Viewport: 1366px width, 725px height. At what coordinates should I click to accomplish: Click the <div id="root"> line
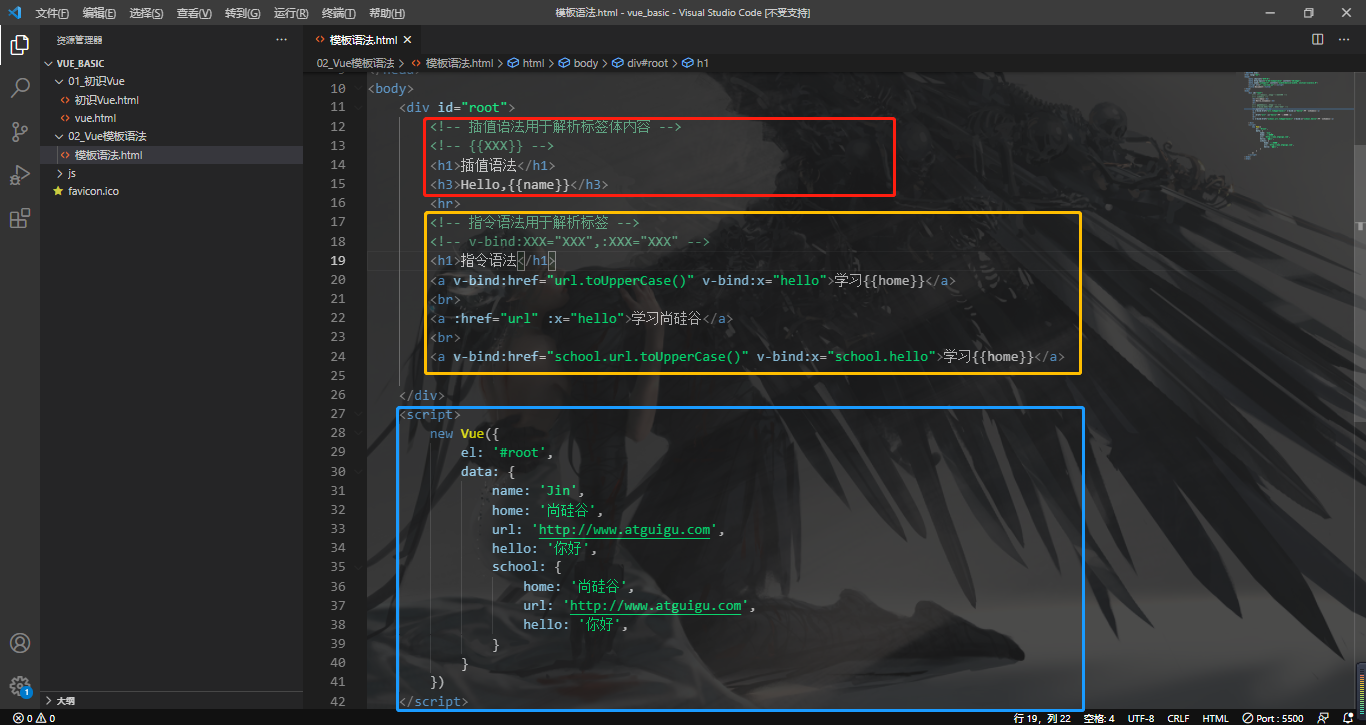pyautogui.click(x=457, y=108)
